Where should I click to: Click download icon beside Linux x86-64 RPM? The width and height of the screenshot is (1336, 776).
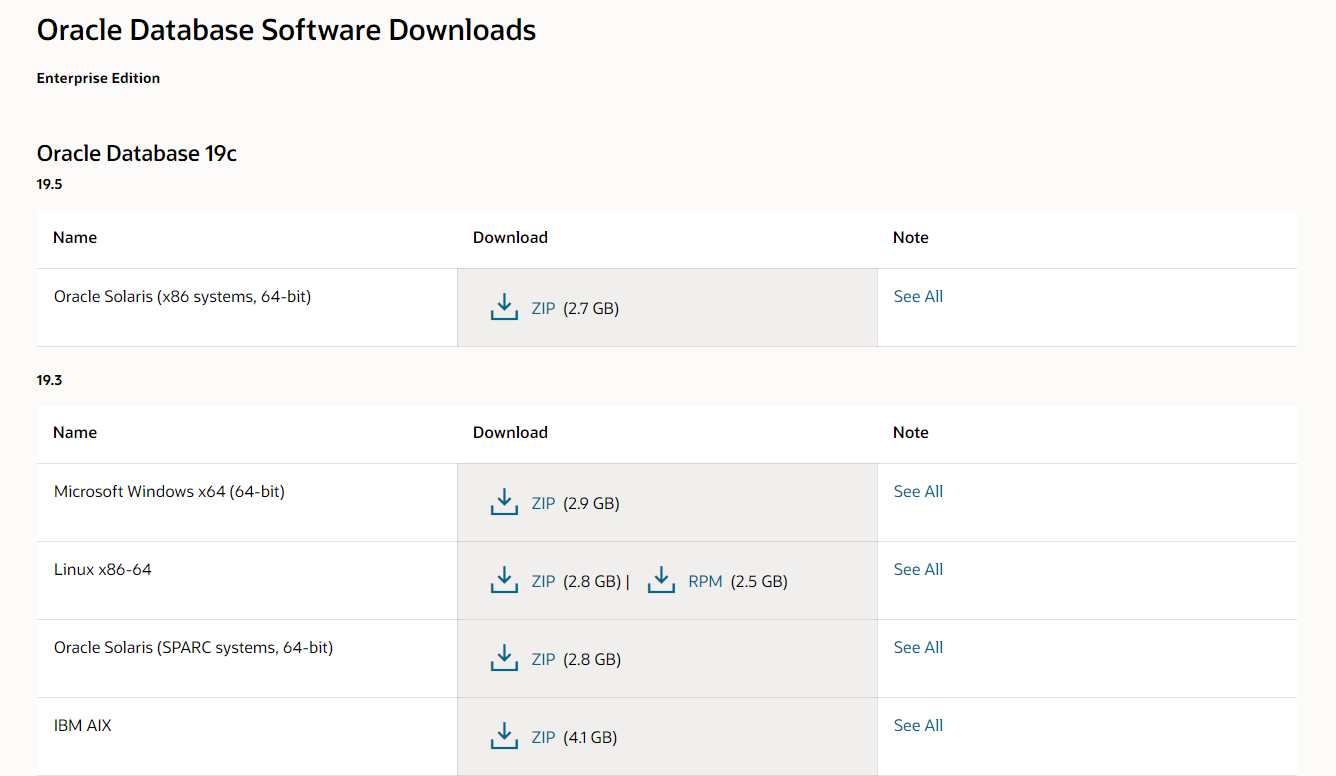pos(661,580)
